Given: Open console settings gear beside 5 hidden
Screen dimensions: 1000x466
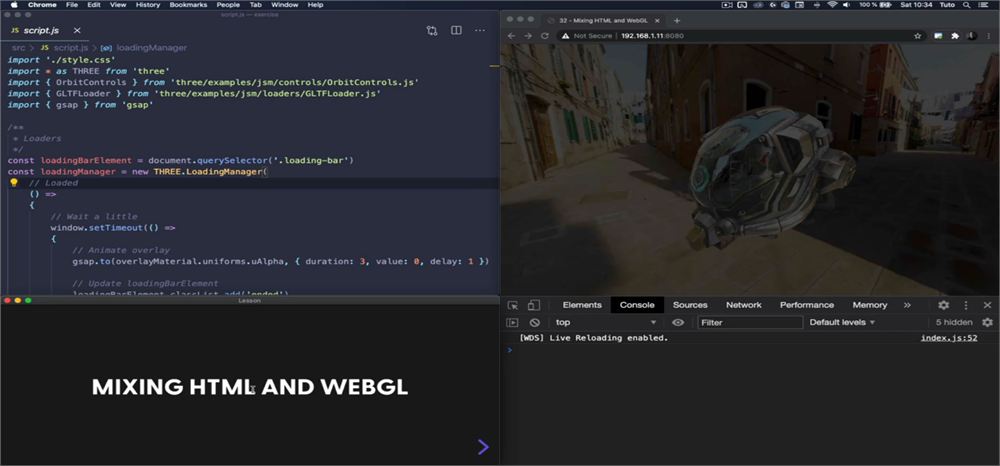Looking at the screenshot, I should tap(987, 323).
